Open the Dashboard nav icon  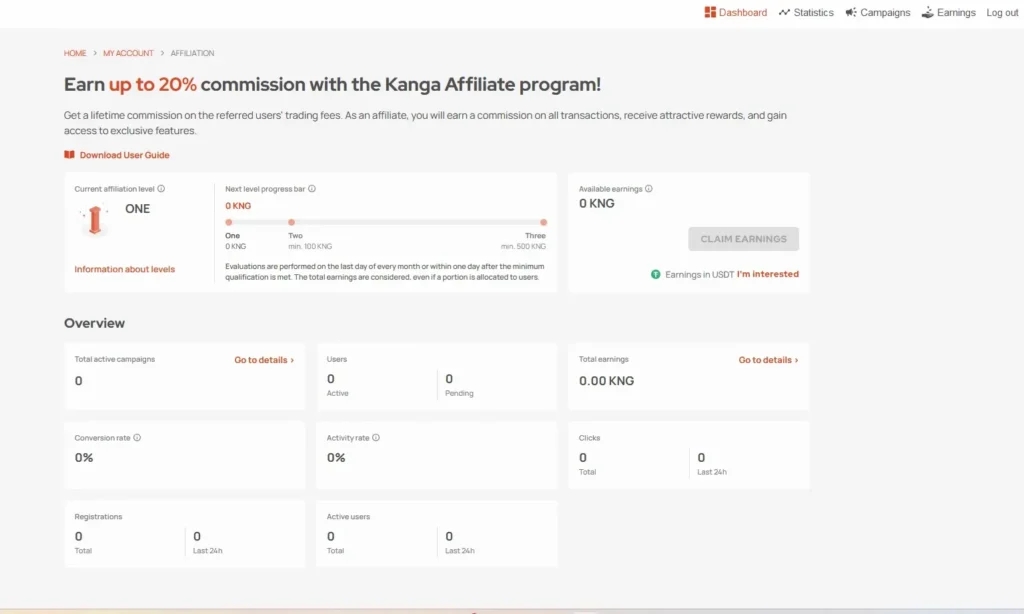[710, 12]
